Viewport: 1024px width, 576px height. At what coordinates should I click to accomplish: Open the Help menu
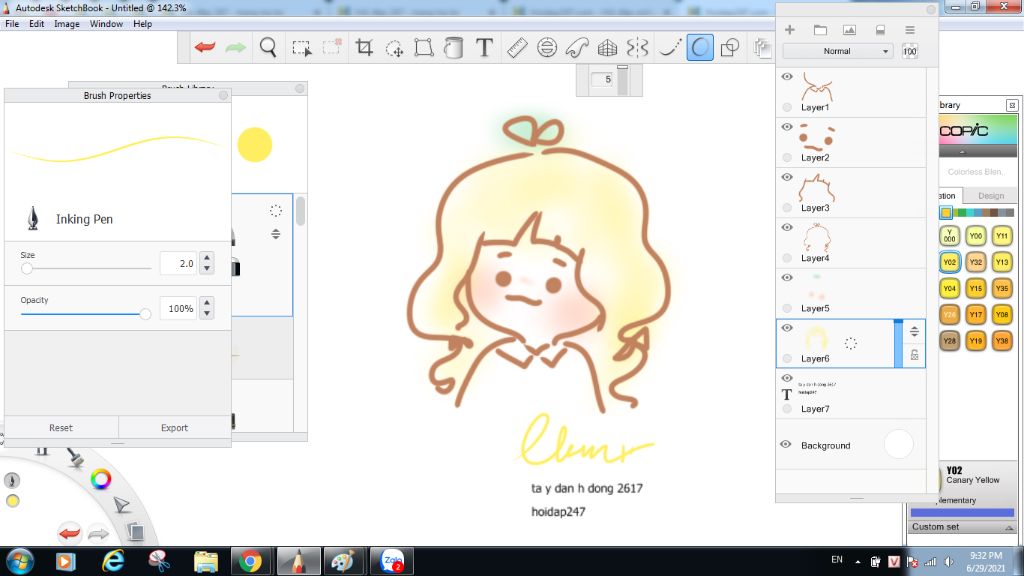142,24
